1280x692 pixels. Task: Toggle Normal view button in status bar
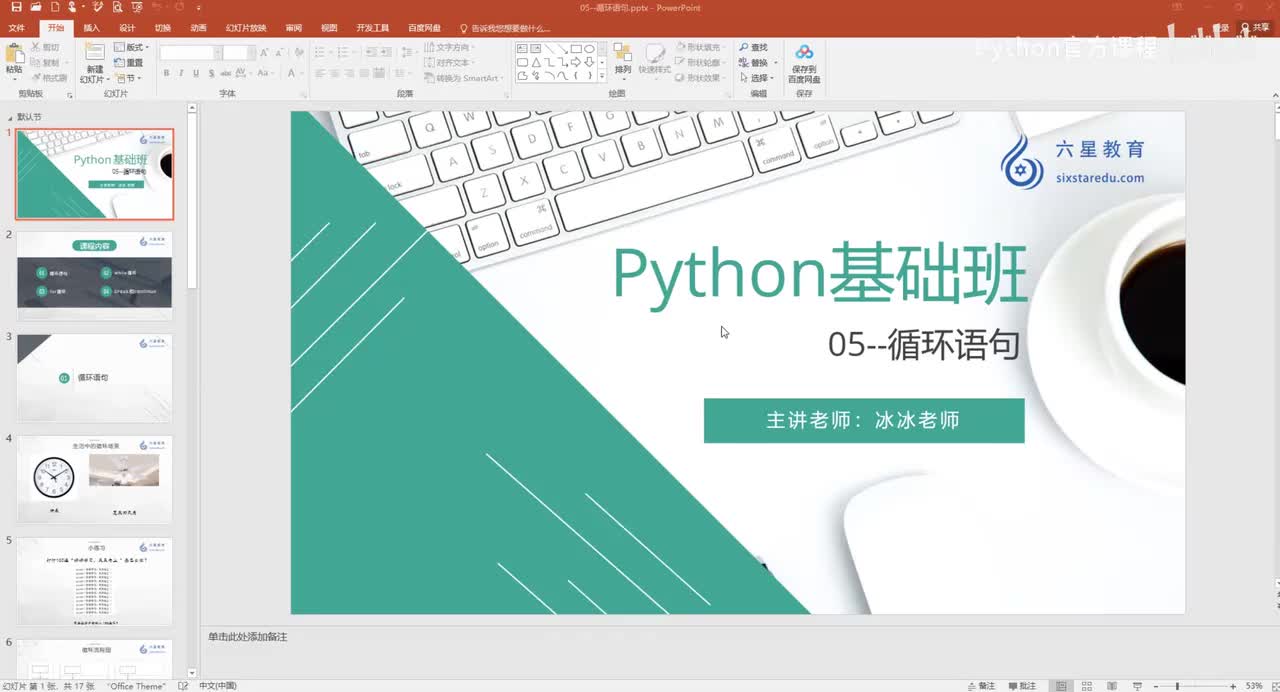(1061, 685)
